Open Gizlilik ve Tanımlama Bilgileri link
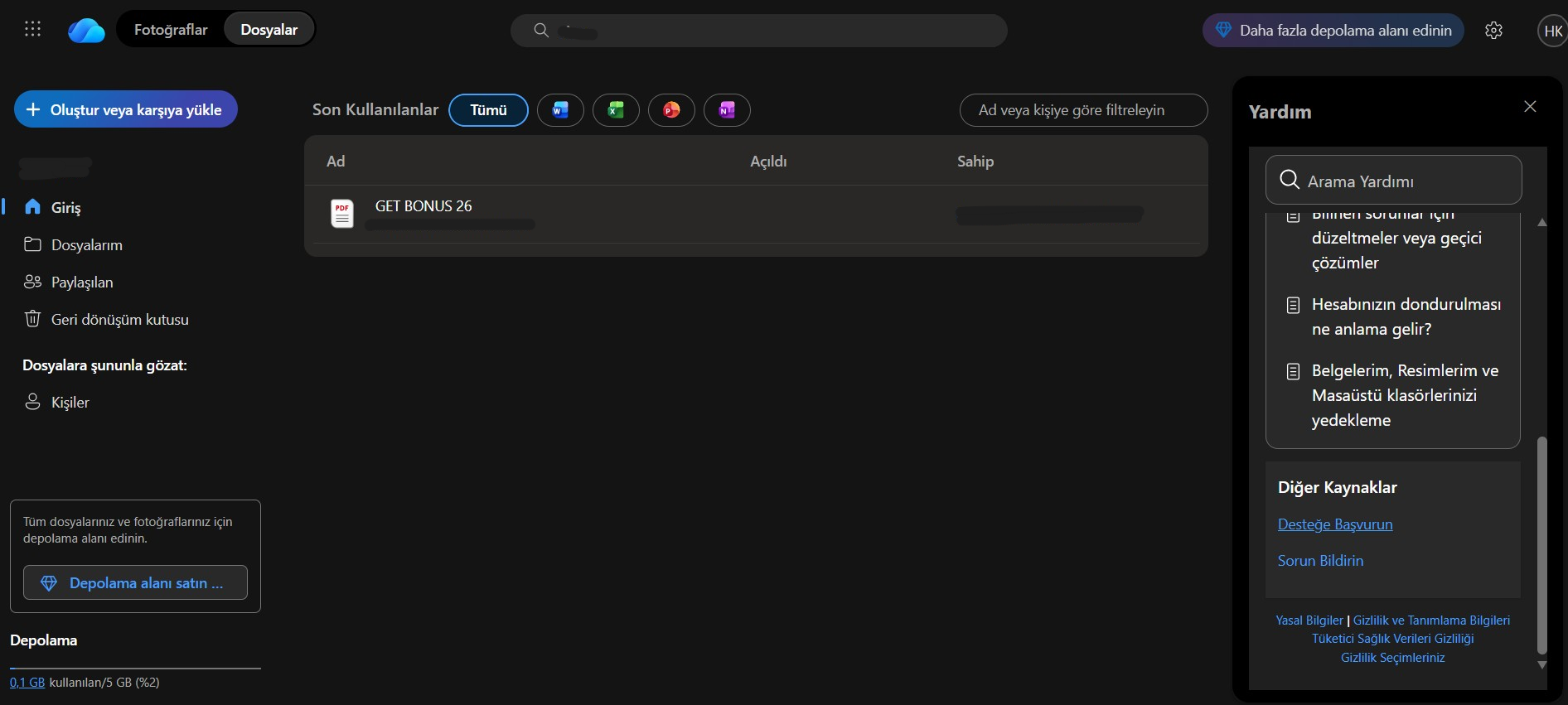Image resolution: width=1568 pixels, height=705 pixels. 1431,620
